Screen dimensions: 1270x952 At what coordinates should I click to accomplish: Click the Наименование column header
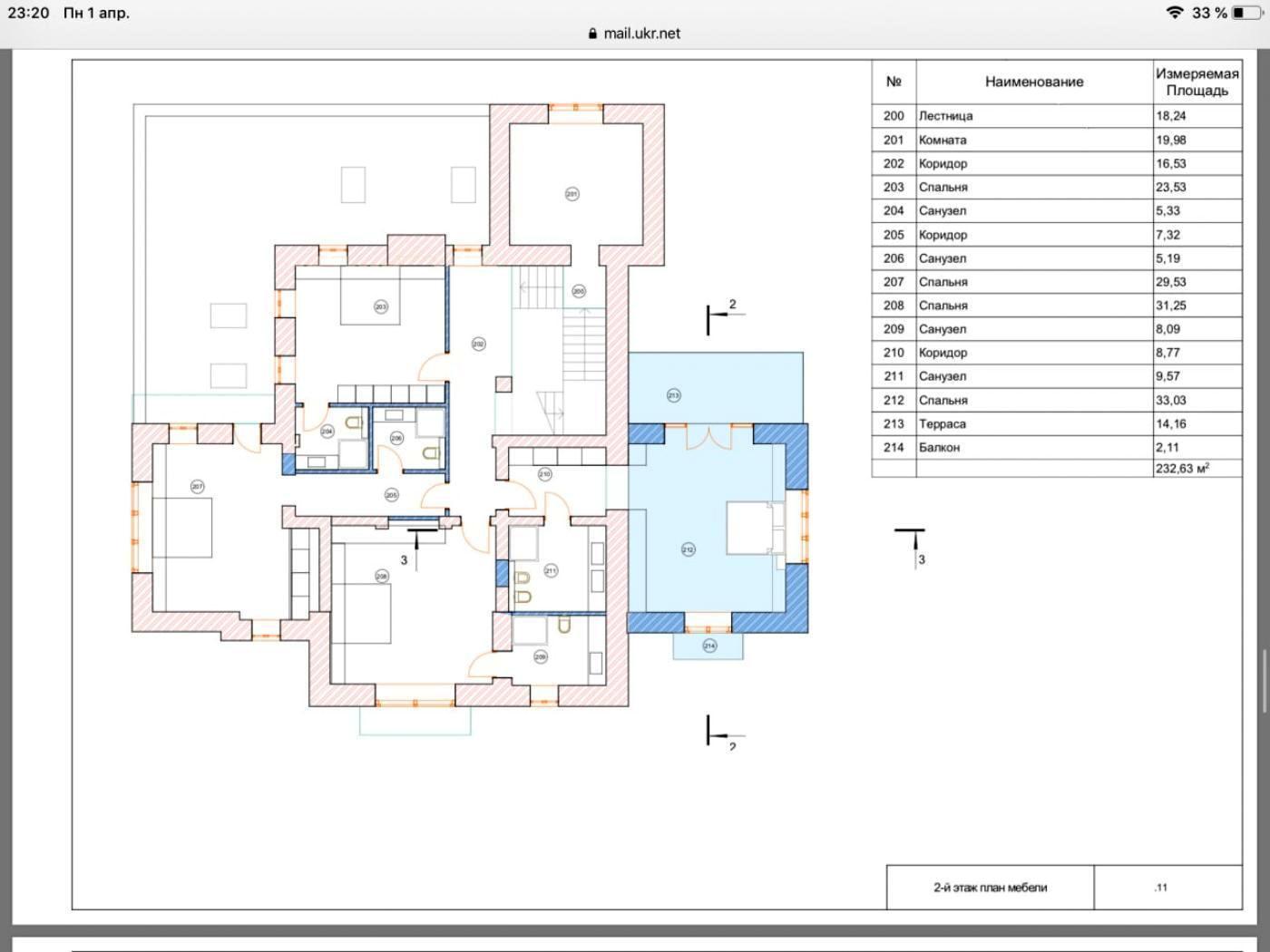1034,82
